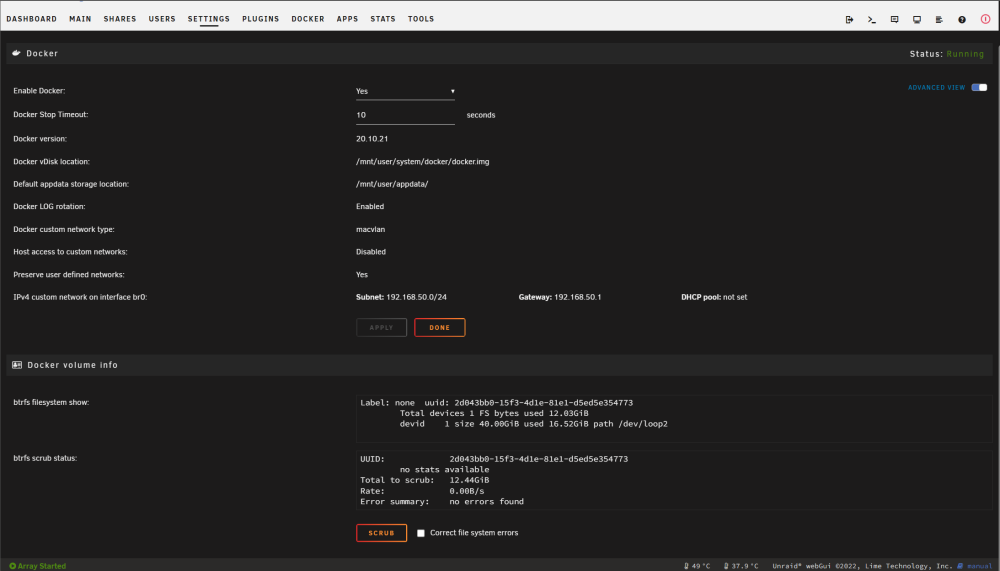Click the 49 °C temperature indicator
Image resolution: width=1000 pixels, height=571 pixels.
click(x=697, y=566)
